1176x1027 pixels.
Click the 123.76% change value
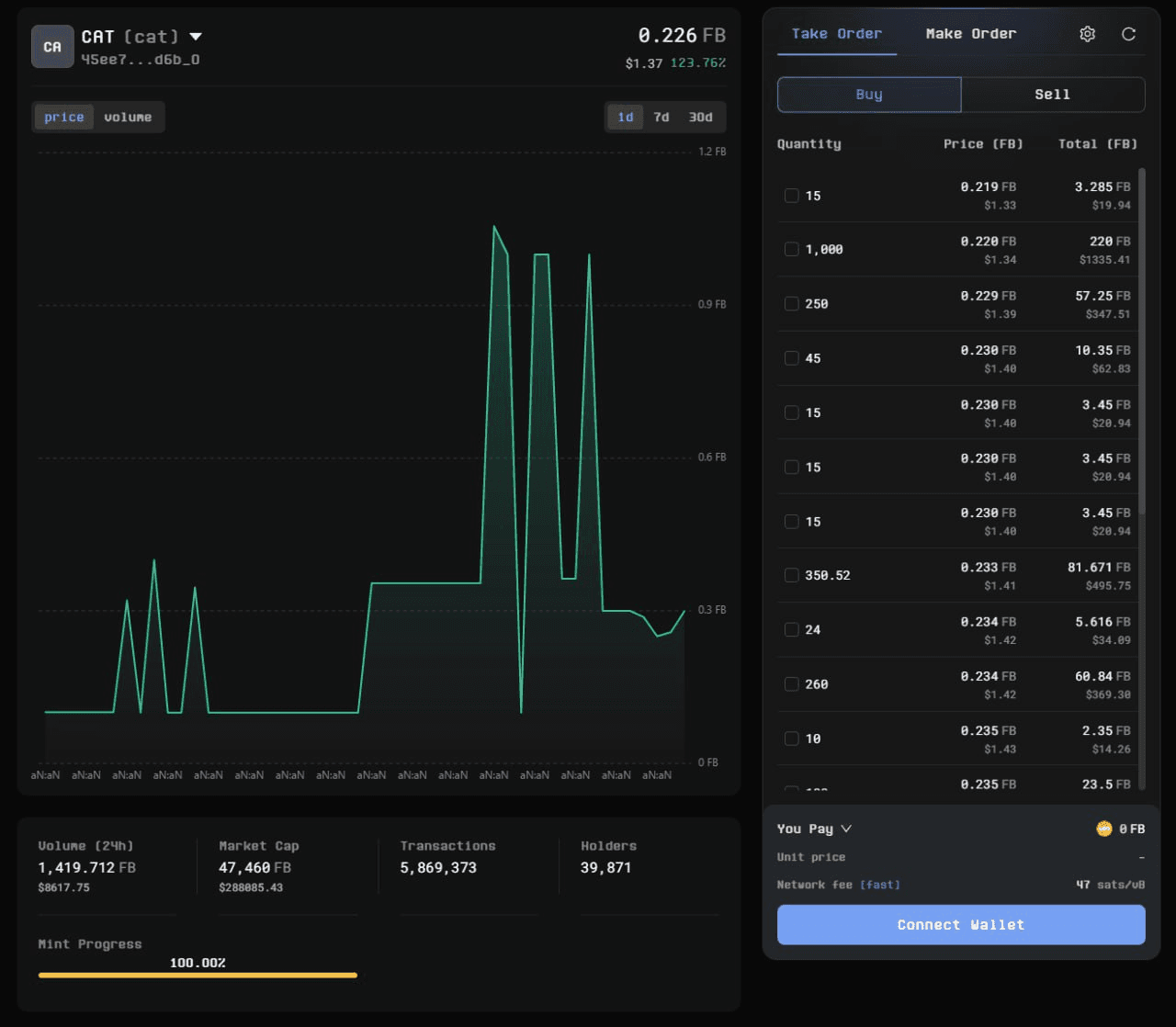pos(698,63)
